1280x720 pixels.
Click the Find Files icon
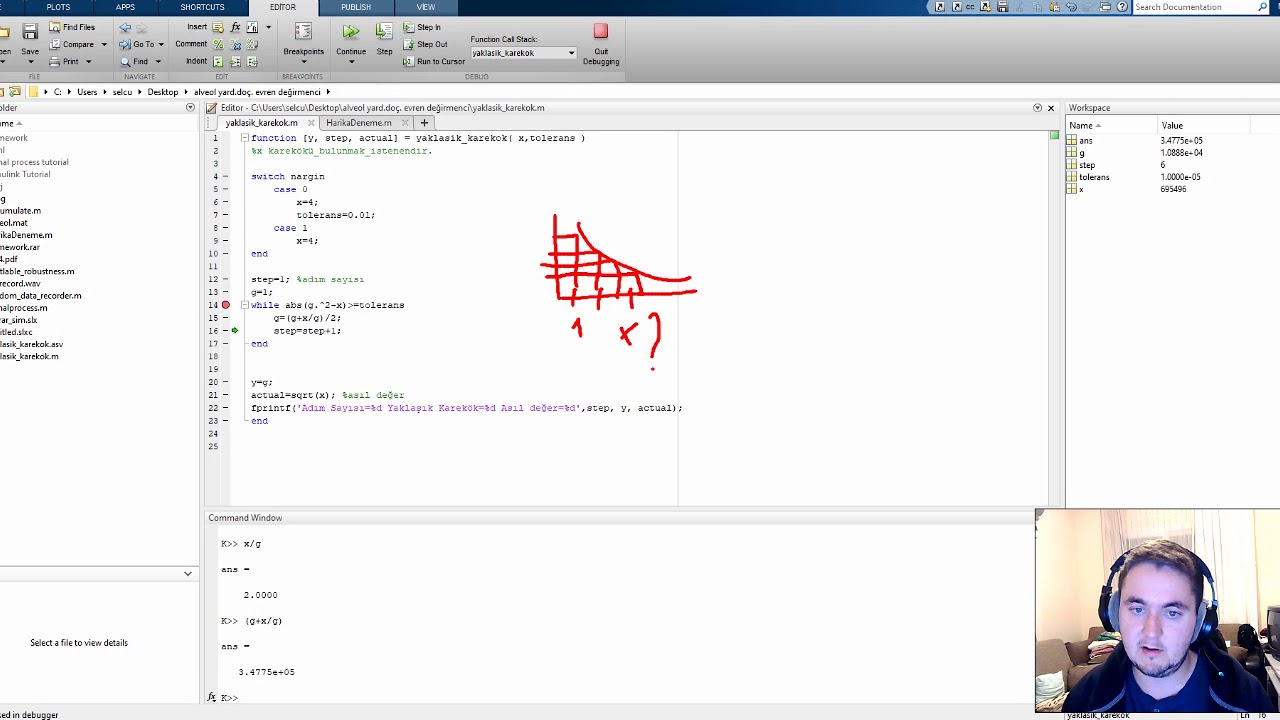(x=54, y=27)
